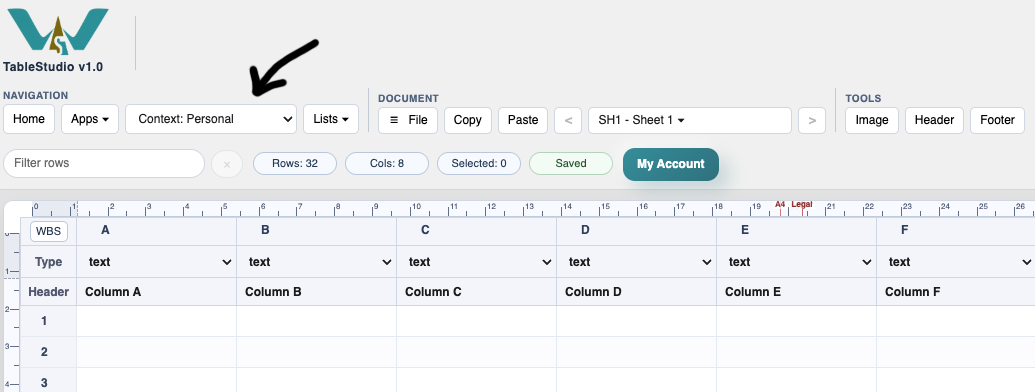Click the Column C header cell

click(477, 292)
